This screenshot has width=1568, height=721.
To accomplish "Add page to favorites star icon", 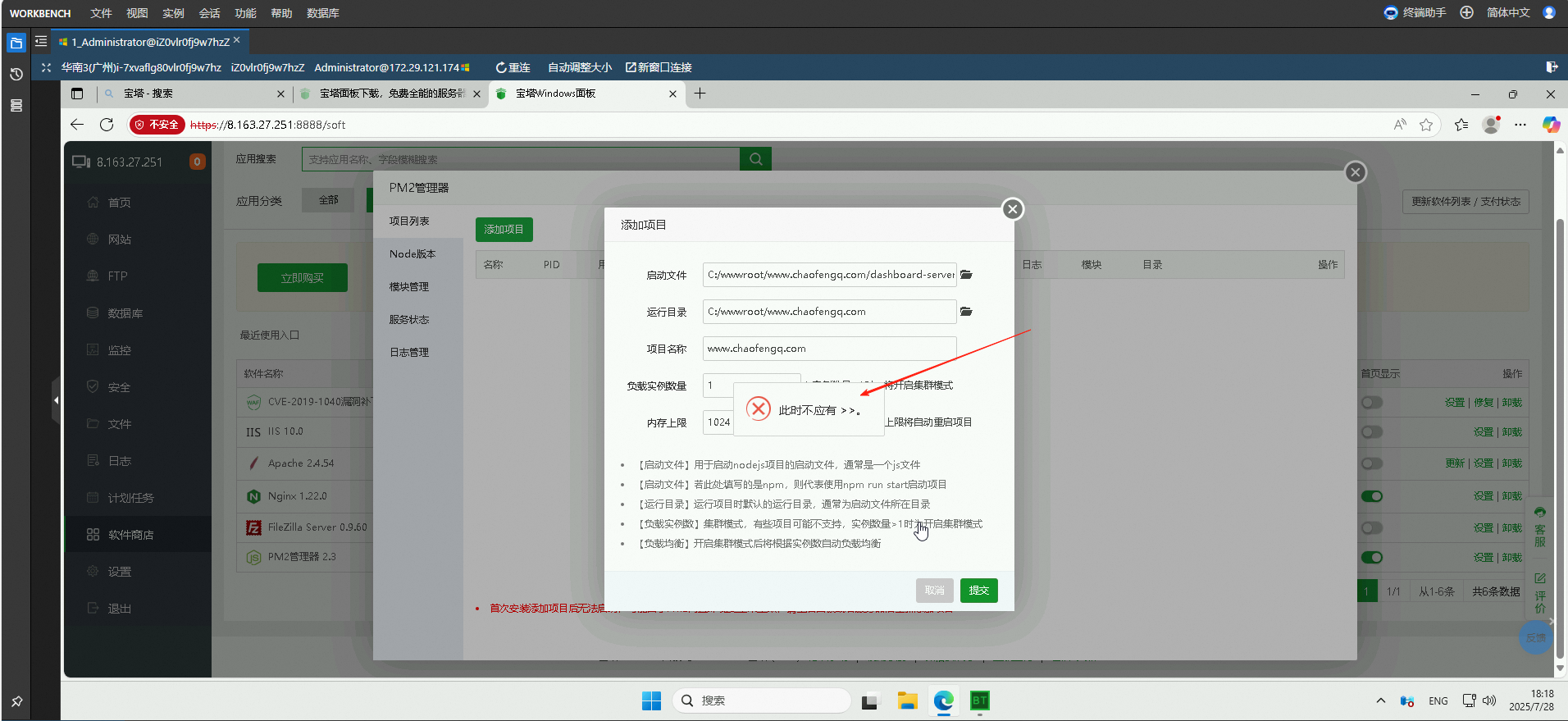I will 1426,125.
